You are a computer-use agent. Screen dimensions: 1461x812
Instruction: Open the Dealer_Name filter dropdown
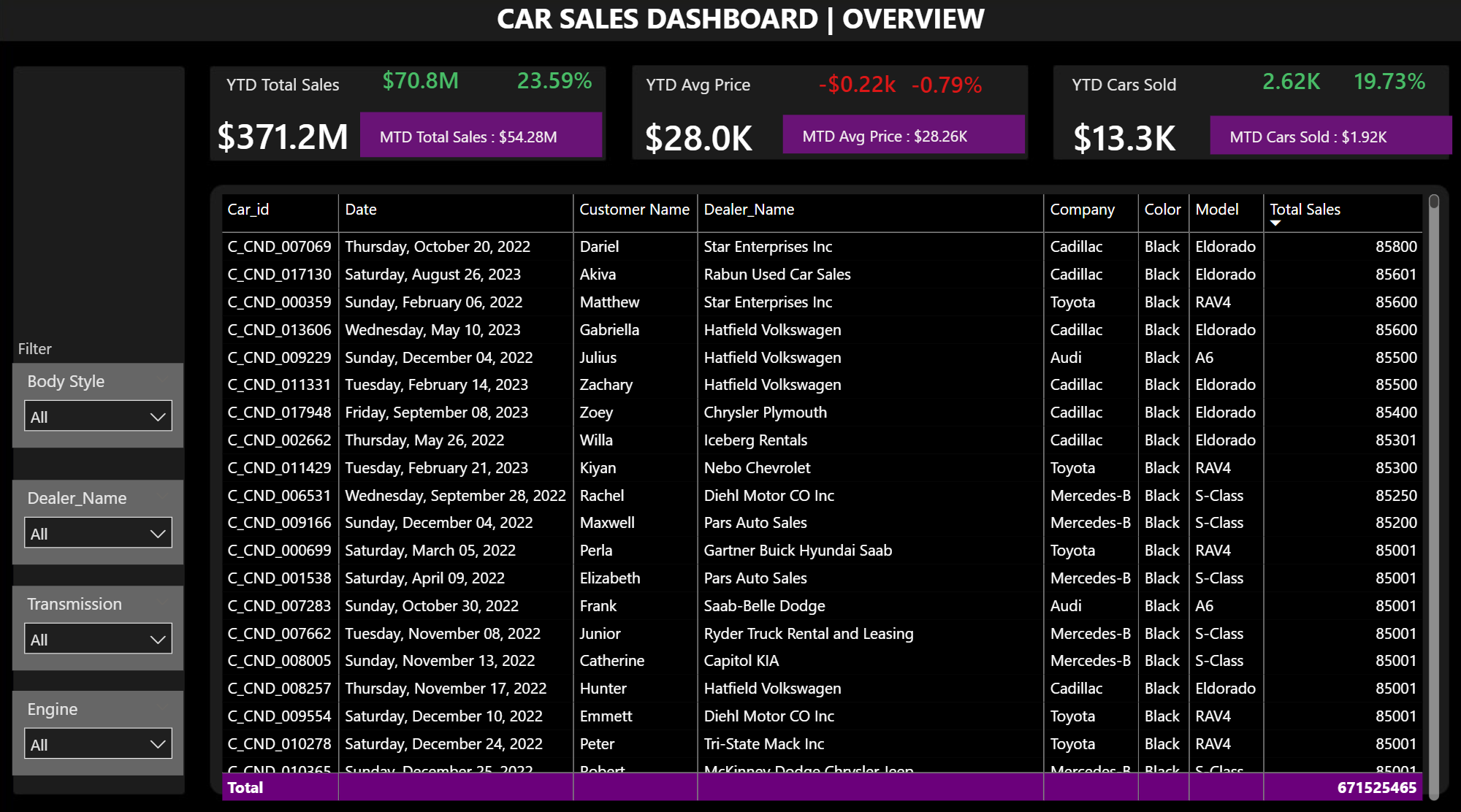pyautogui.click(x=98, y=533)
